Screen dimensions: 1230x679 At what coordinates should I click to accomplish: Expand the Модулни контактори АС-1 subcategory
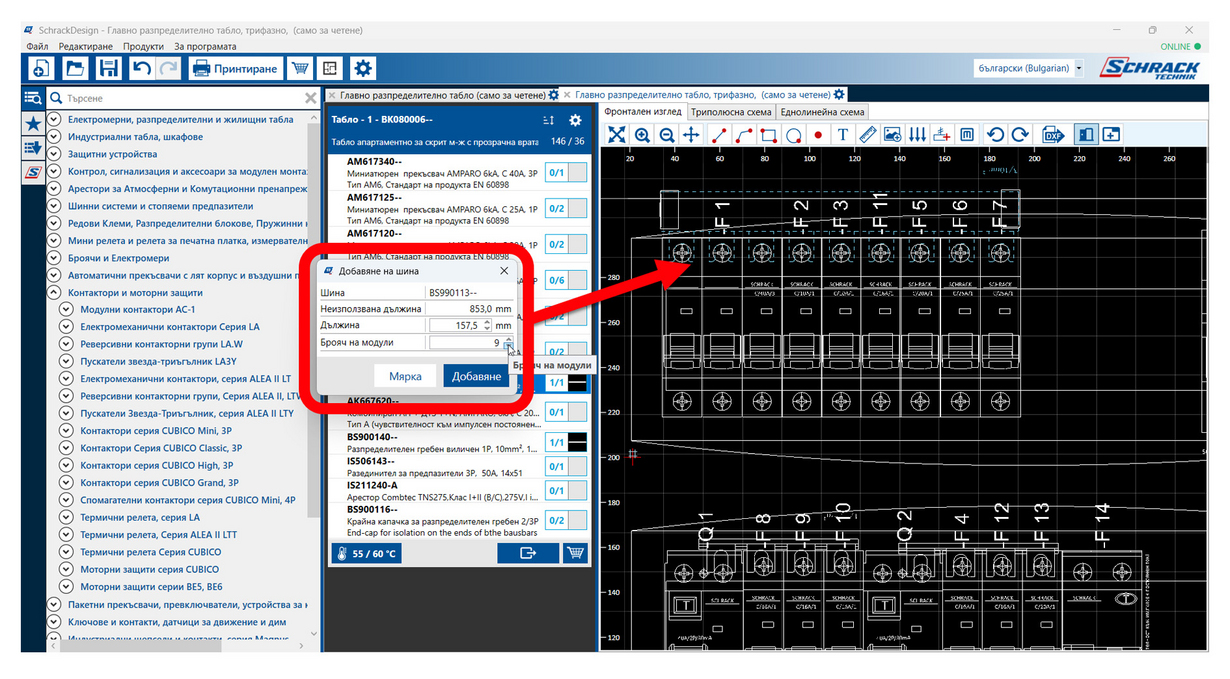tap(67, 310)
